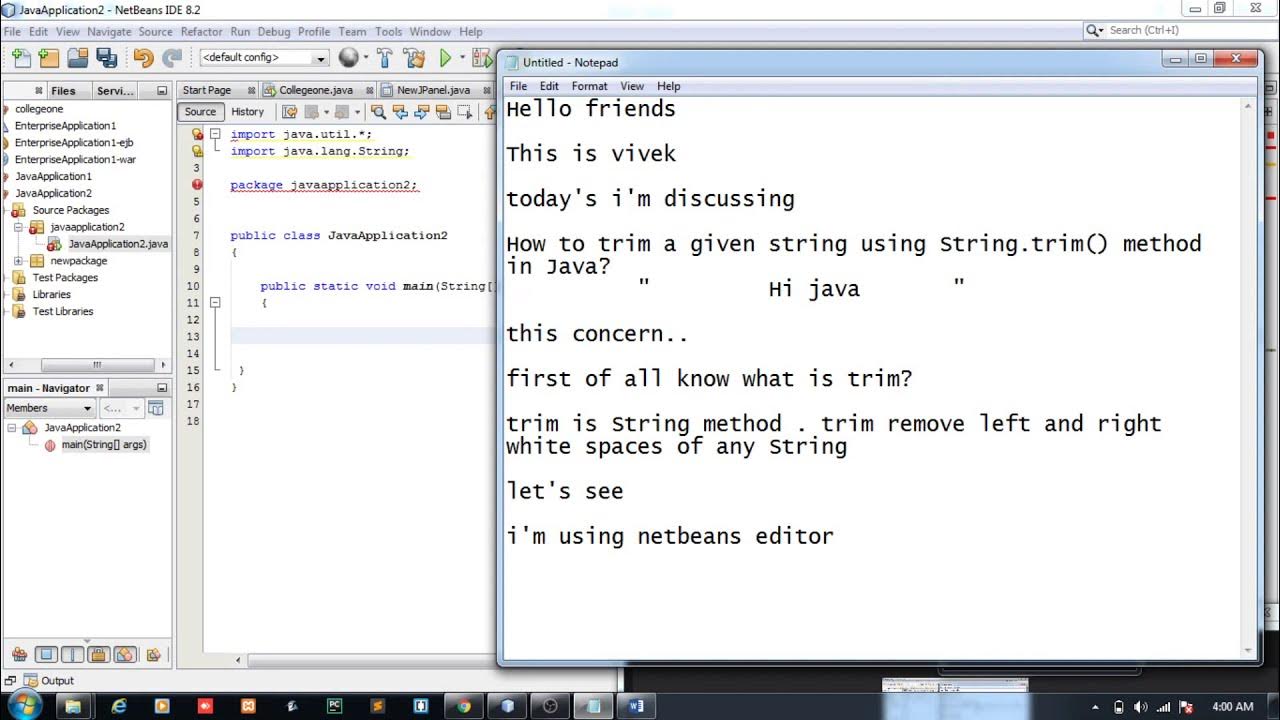
Task: Click the Source view button
Action: 200,112
